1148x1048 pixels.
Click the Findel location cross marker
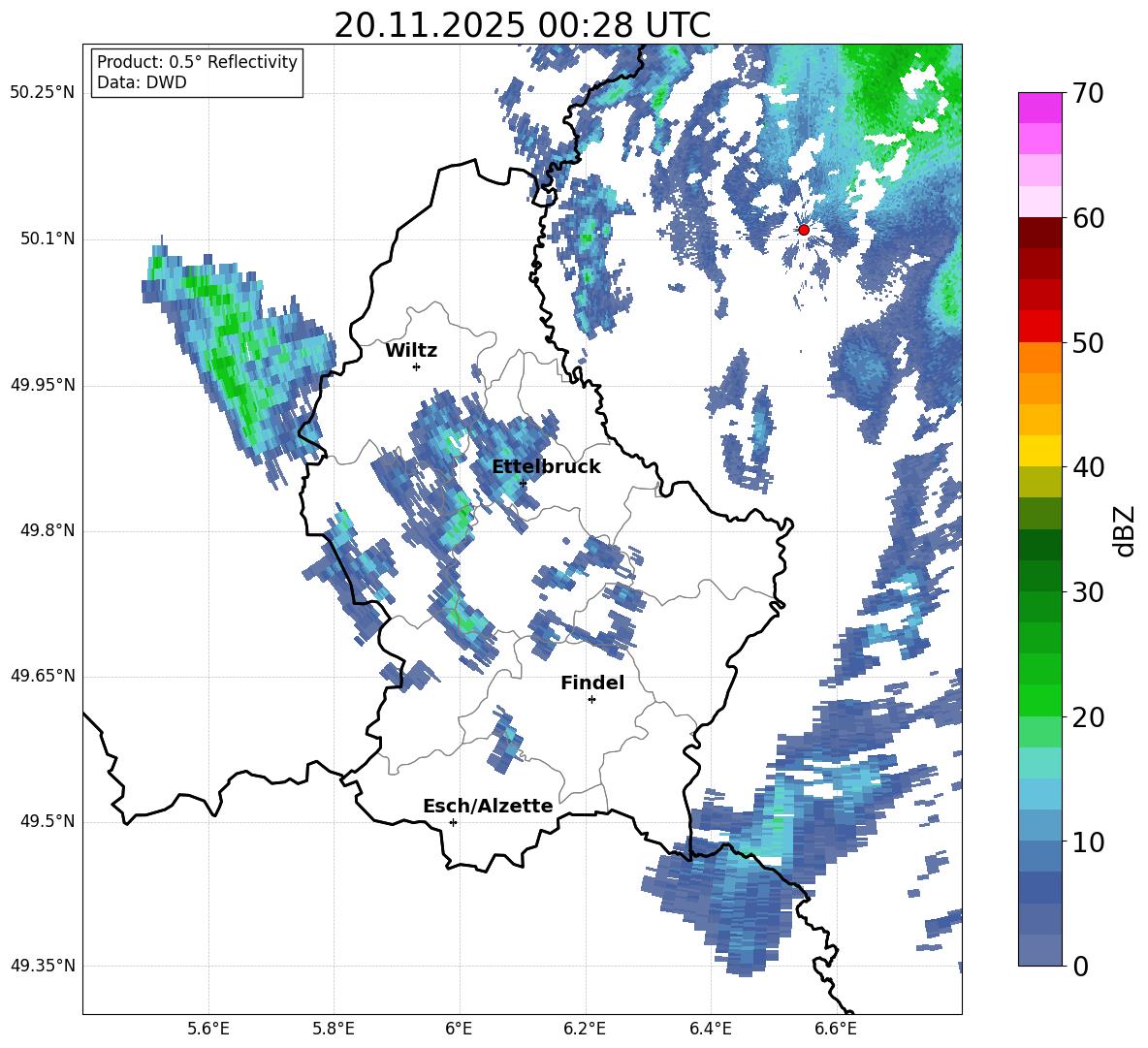click(x=591, y=700)
